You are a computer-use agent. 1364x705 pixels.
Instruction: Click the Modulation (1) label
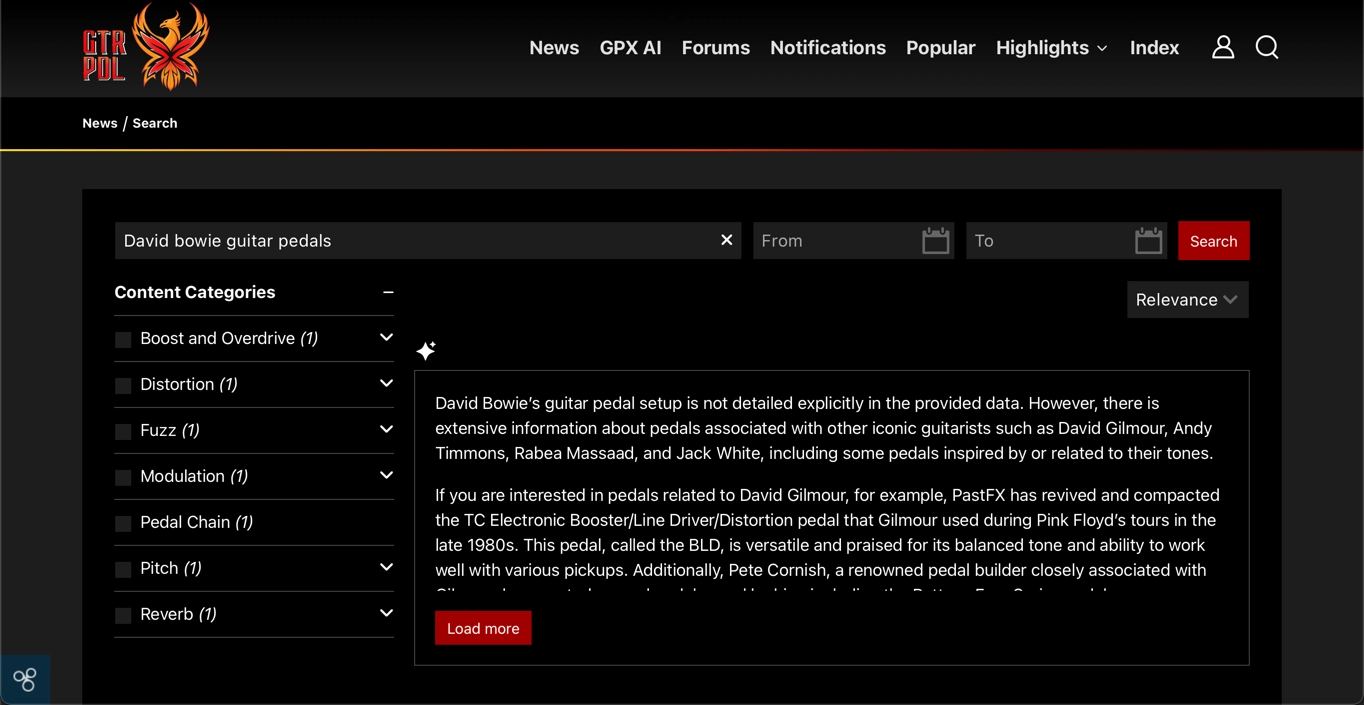pyautogui.click(x=194, y=476)
